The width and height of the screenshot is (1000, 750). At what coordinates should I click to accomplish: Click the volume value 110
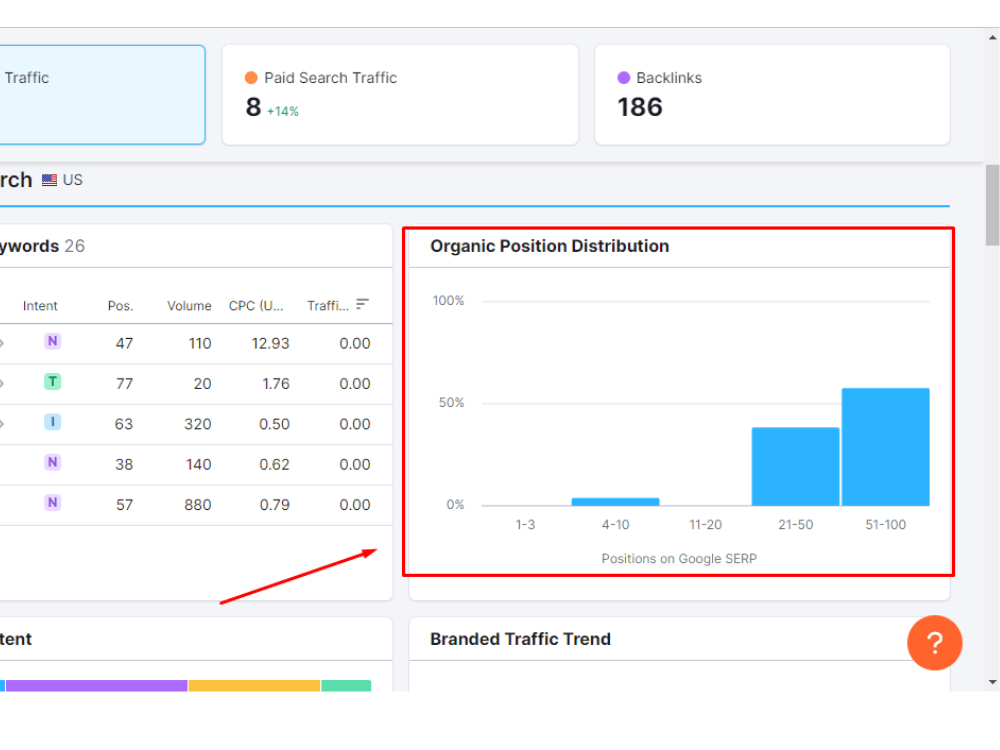click(200, 343)
